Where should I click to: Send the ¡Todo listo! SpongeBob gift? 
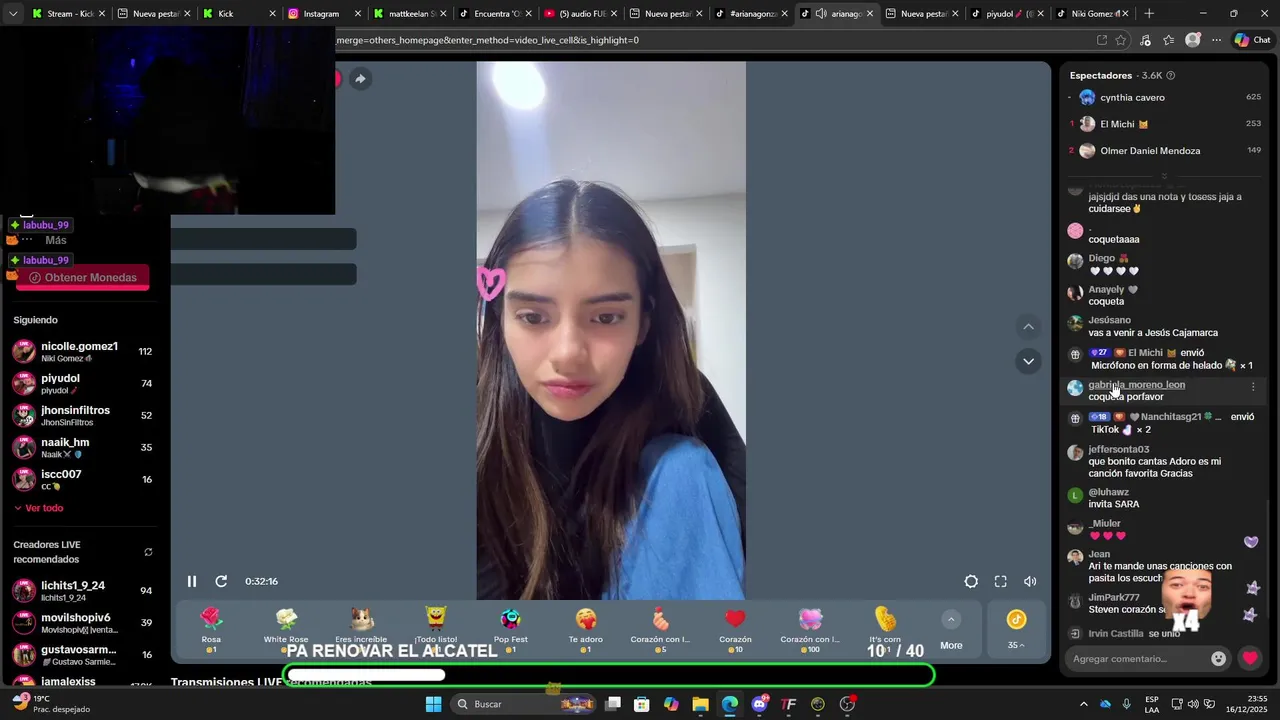(436, 630)
